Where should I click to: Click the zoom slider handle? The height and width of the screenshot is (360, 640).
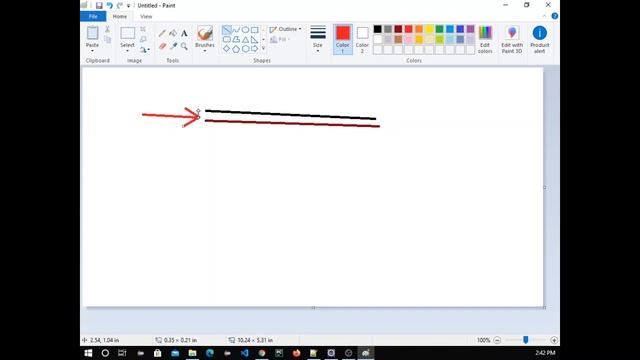(x=526, y=340)
